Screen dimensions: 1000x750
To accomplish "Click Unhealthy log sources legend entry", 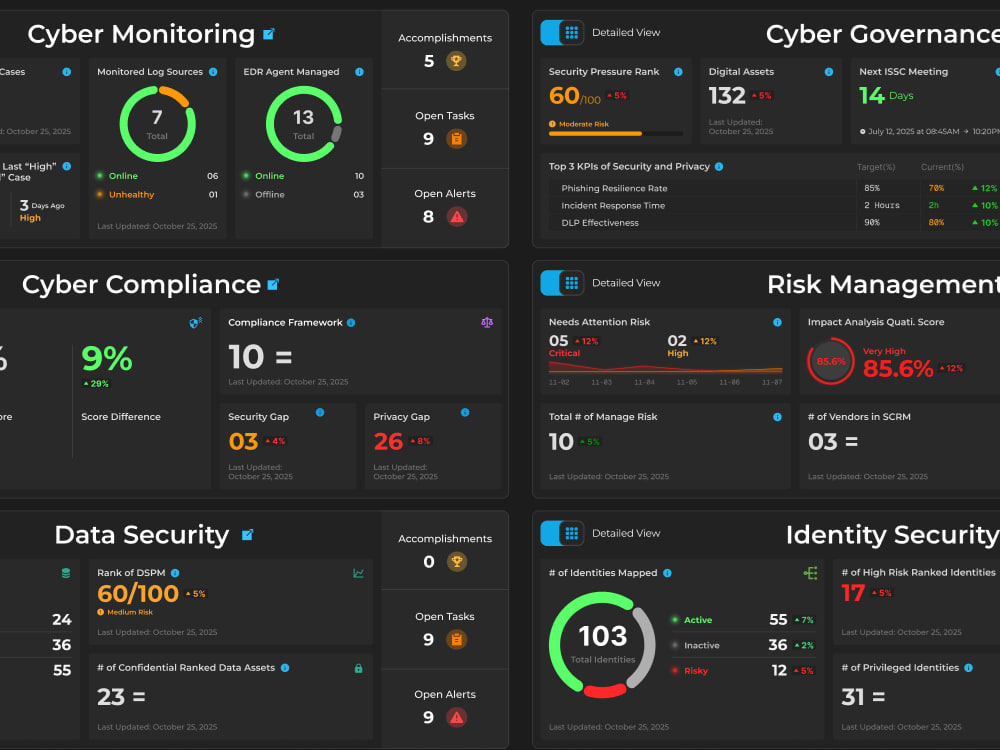I will 158,195.
